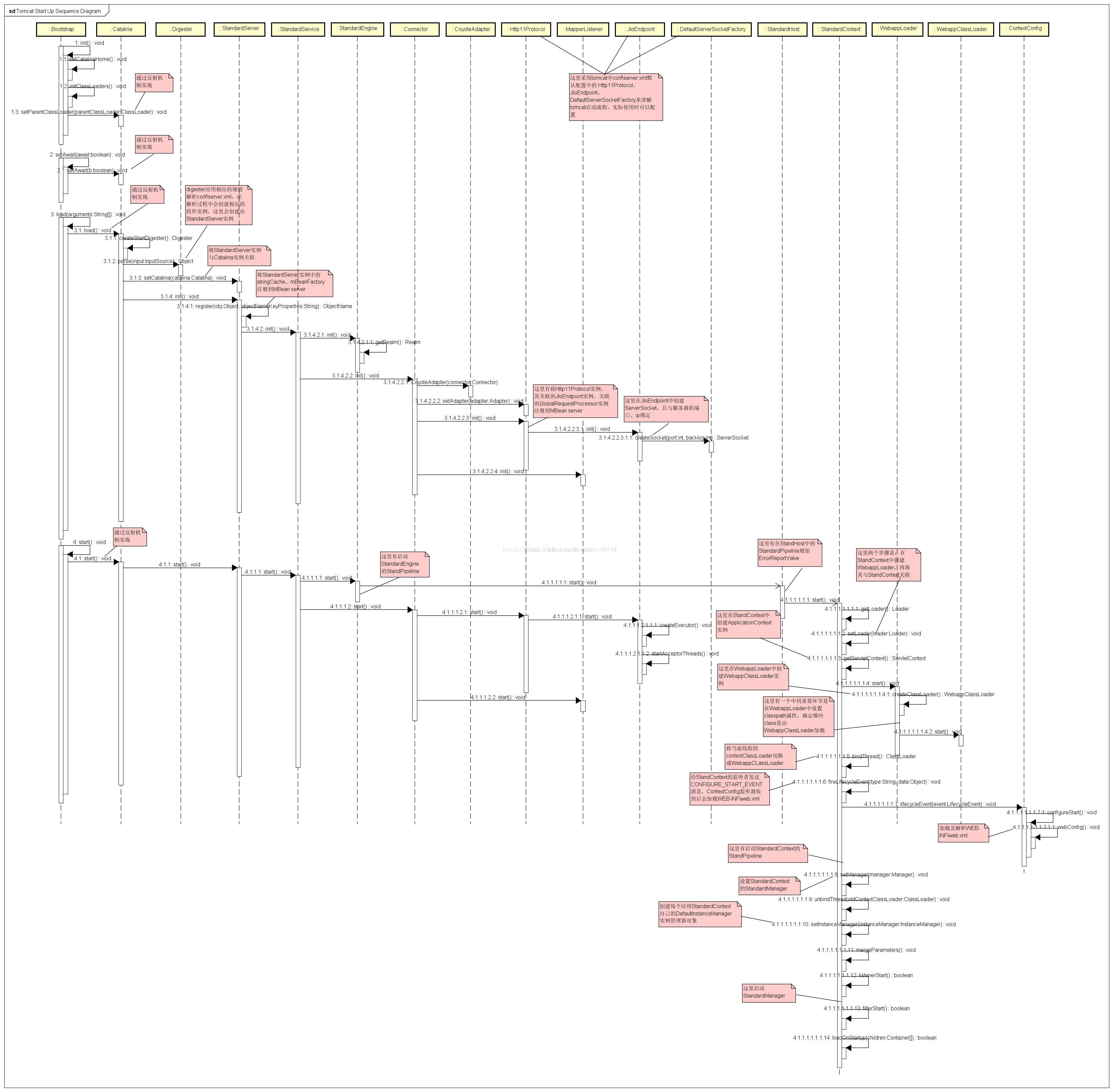Select the StandardEngine lifeline header
This screenshot has height=1092, width=1113.
point(358,29)
